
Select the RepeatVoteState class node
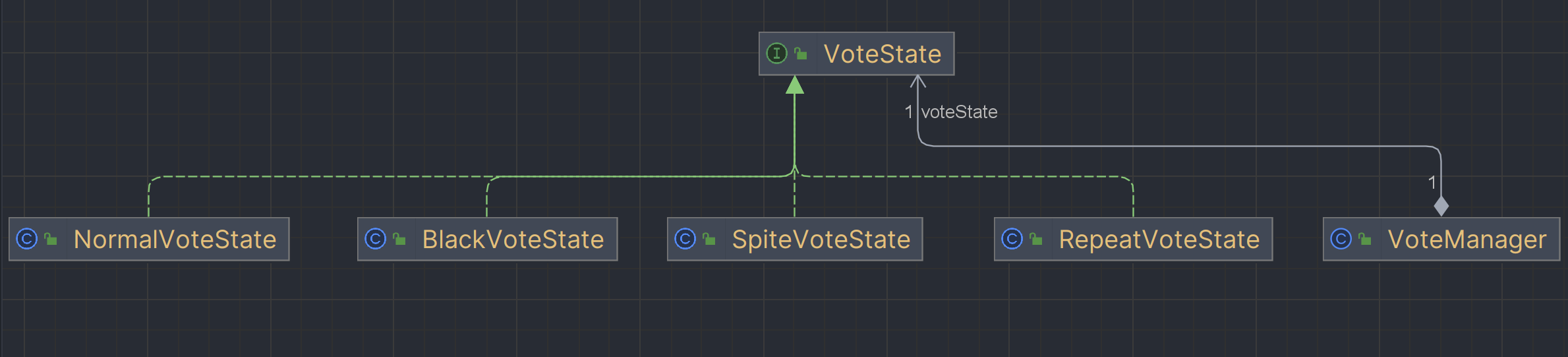(x=1133, y=239)
